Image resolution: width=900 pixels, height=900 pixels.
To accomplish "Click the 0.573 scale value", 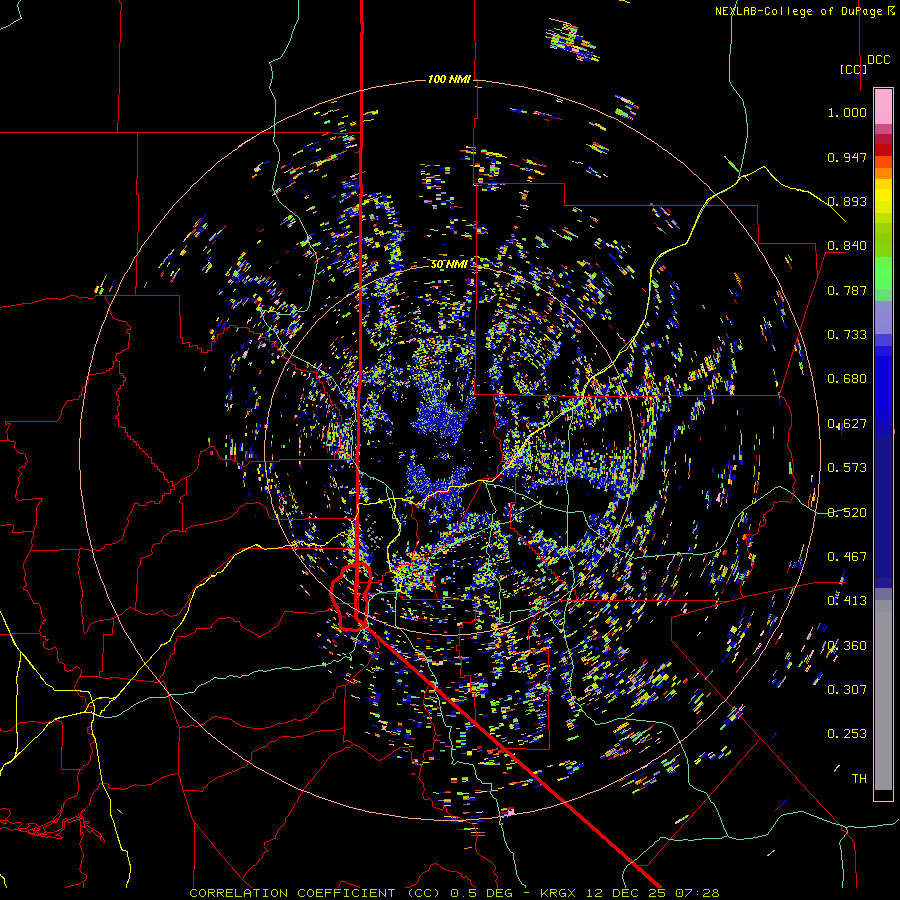I will pyautogui.click(x=847, y=468).
